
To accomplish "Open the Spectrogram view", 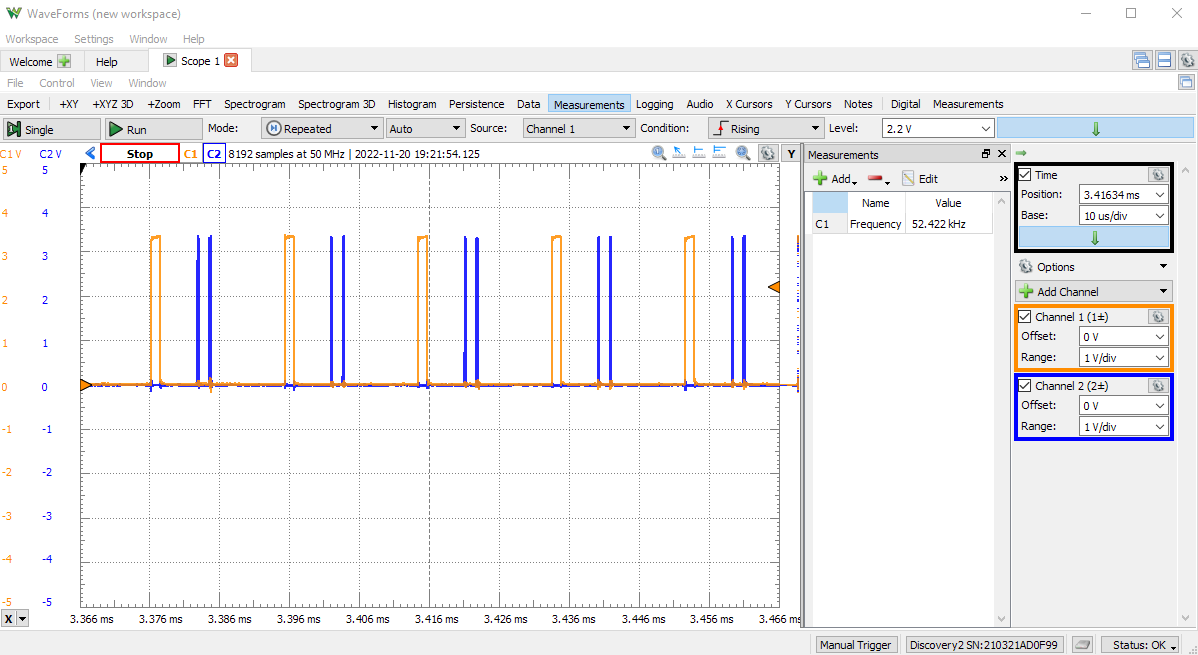I will (254, 104).
